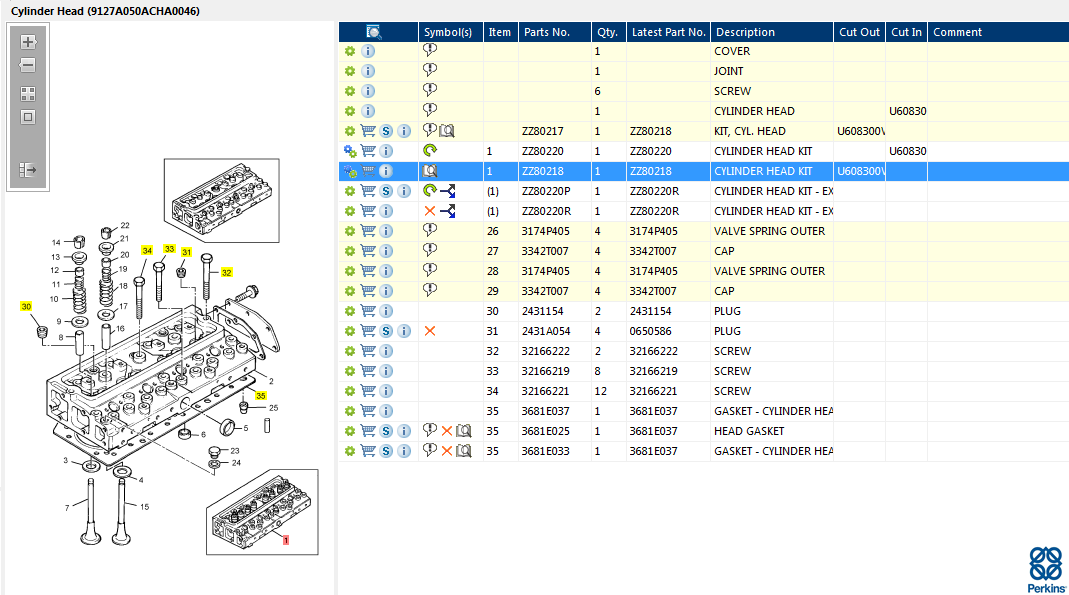Viewport: 1069px width, 595px height.
Task: Add item 26 VALVE SPRING OUTER to cart
Action: pyautogui.click(x=368, y=231)
